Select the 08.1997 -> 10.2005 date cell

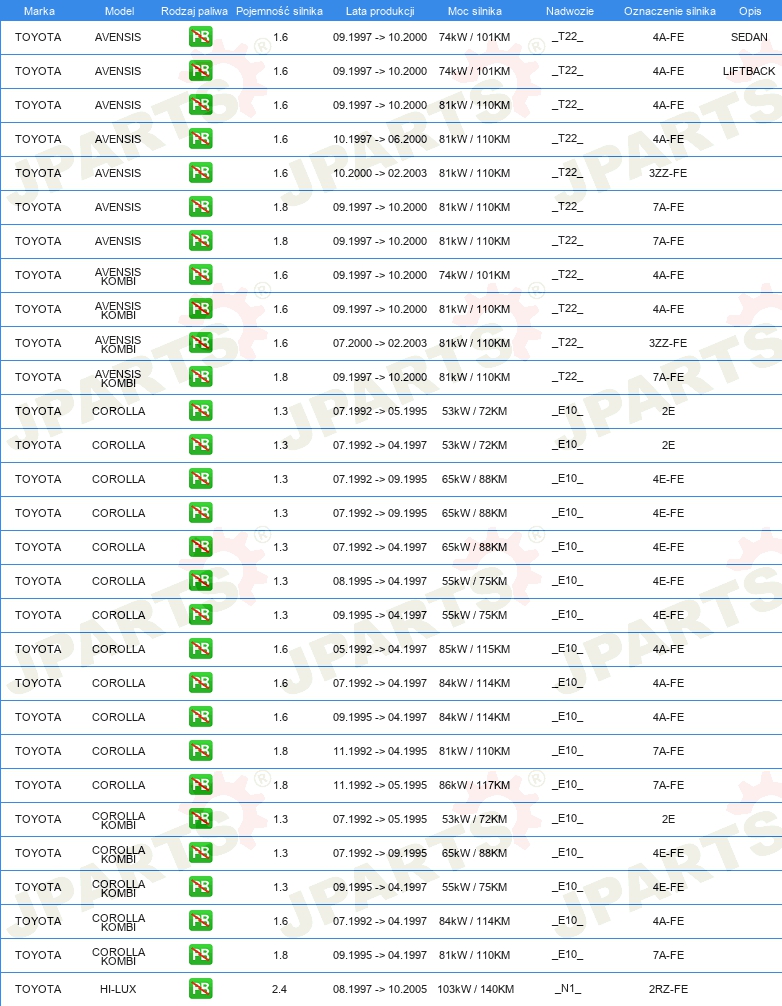coord(380,989)
